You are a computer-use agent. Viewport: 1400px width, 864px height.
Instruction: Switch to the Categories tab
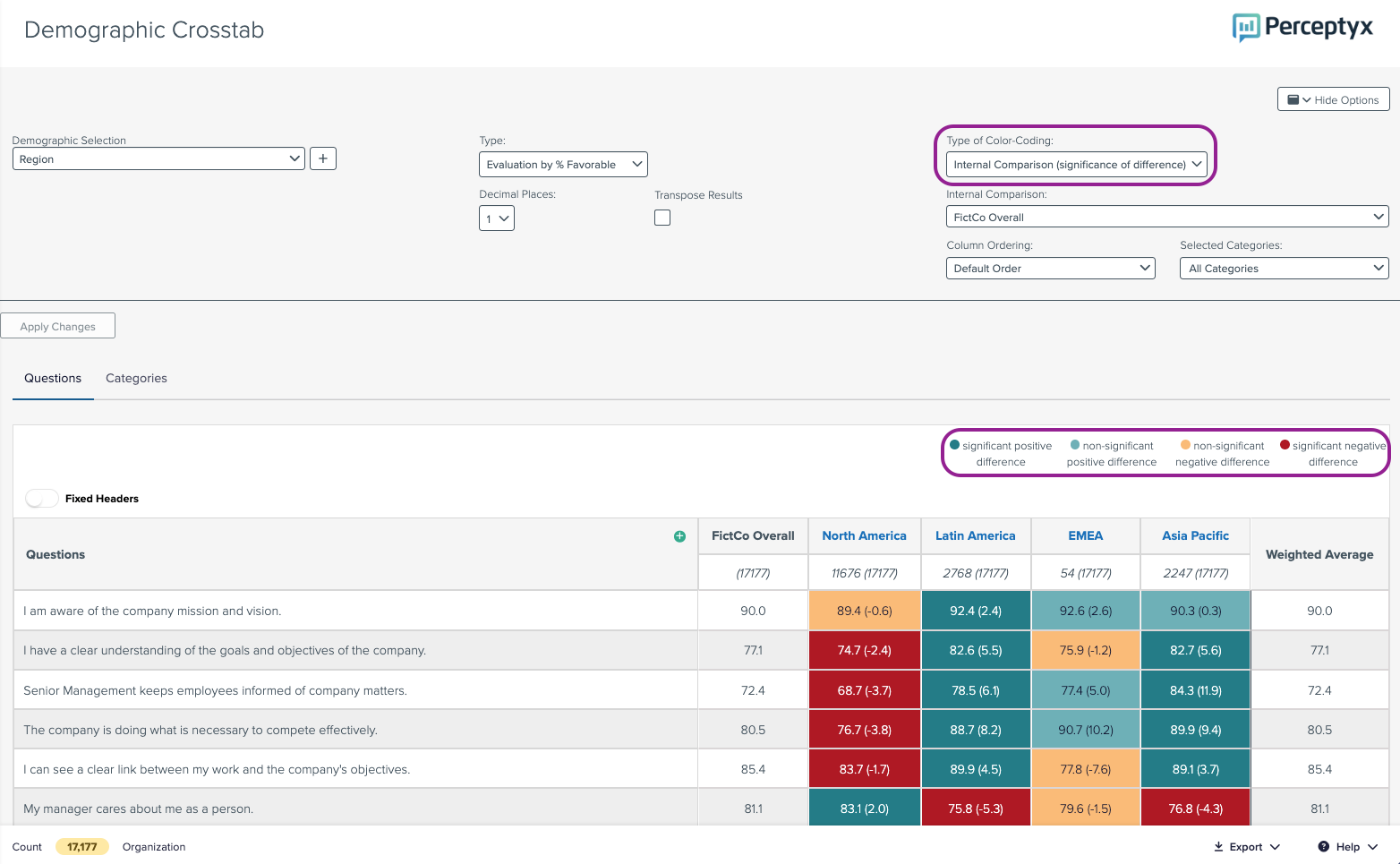coord(136,378)
